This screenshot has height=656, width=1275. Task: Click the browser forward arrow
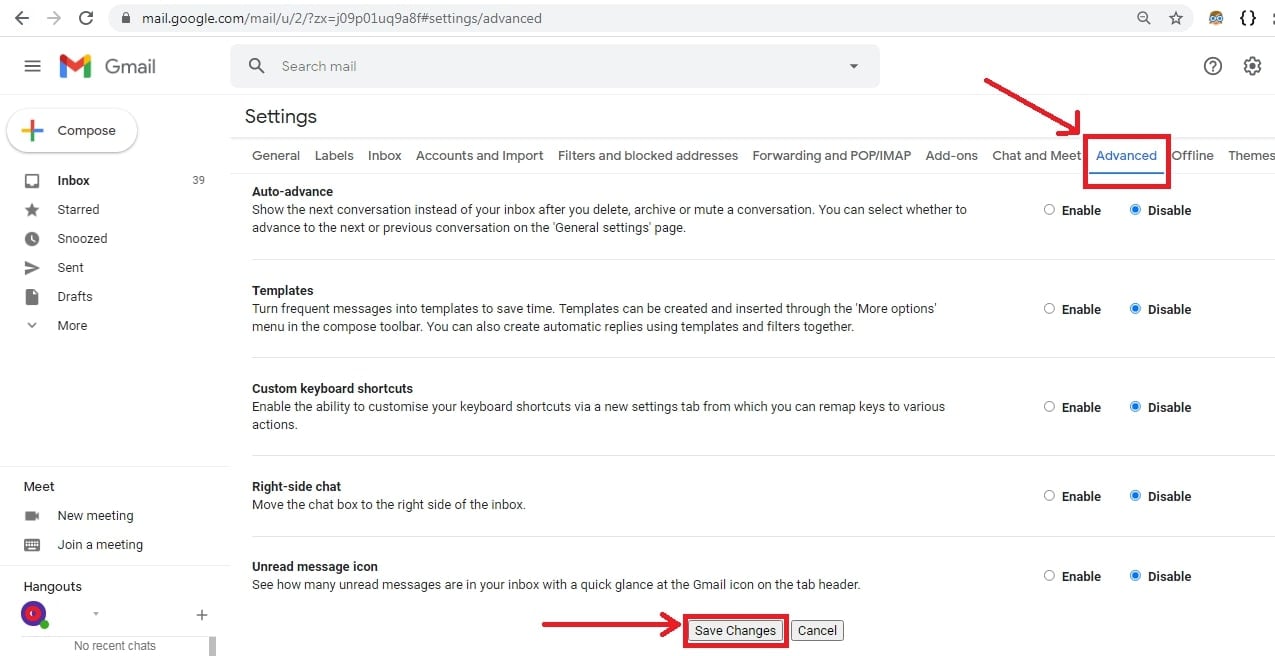(54, 18)
